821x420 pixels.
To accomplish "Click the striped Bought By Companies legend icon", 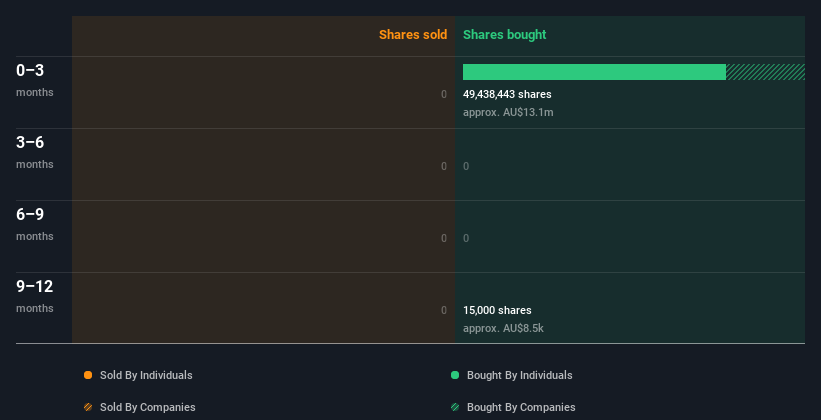I will tap(455, 407).
